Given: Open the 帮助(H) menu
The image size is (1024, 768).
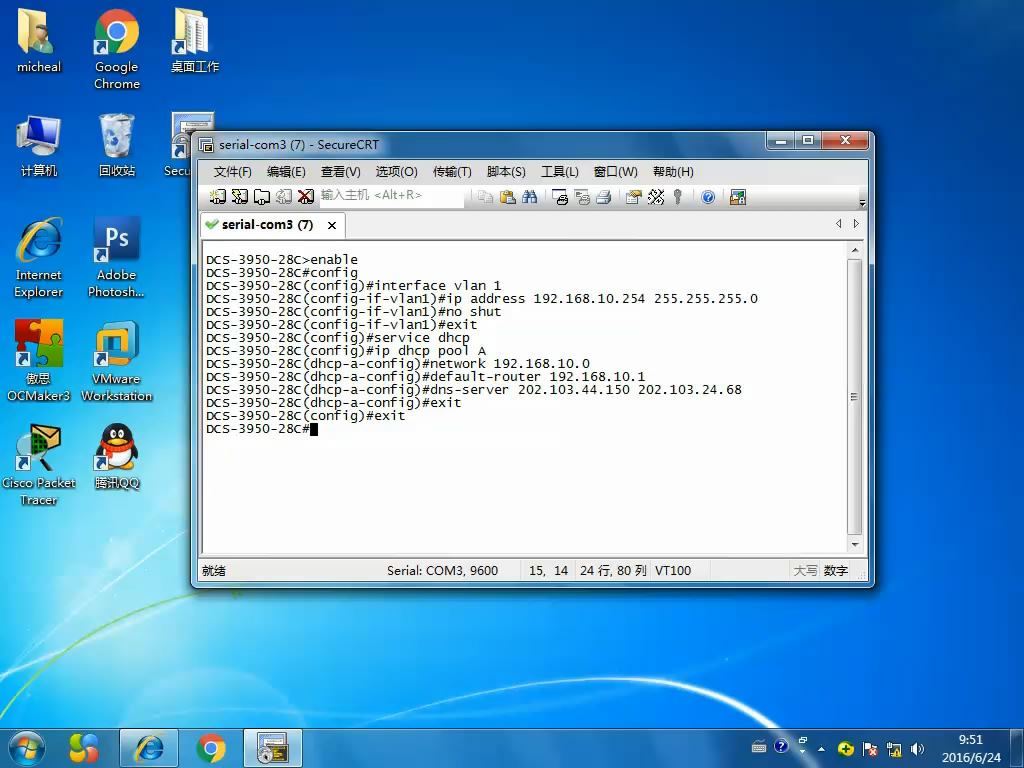Looking at the screenshot, I should [x=673, y=172].
